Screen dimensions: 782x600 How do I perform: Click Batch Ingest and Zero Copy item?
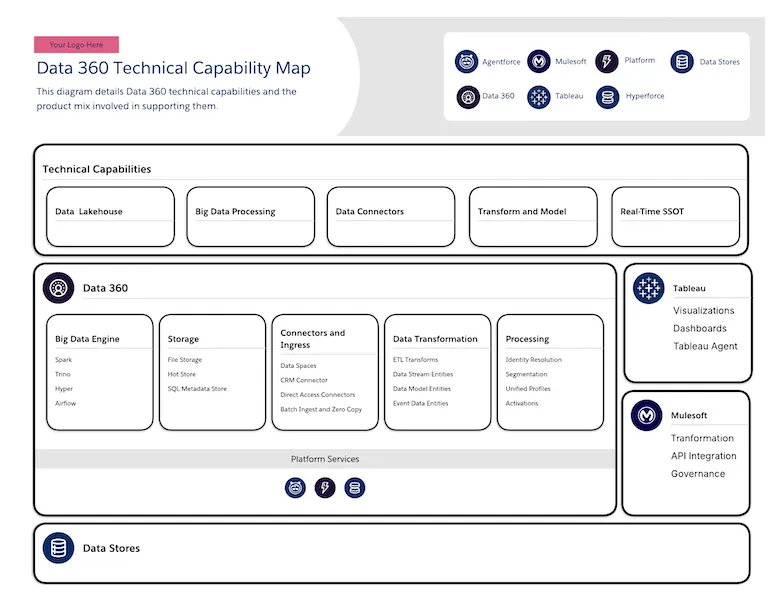coord(321,409)
